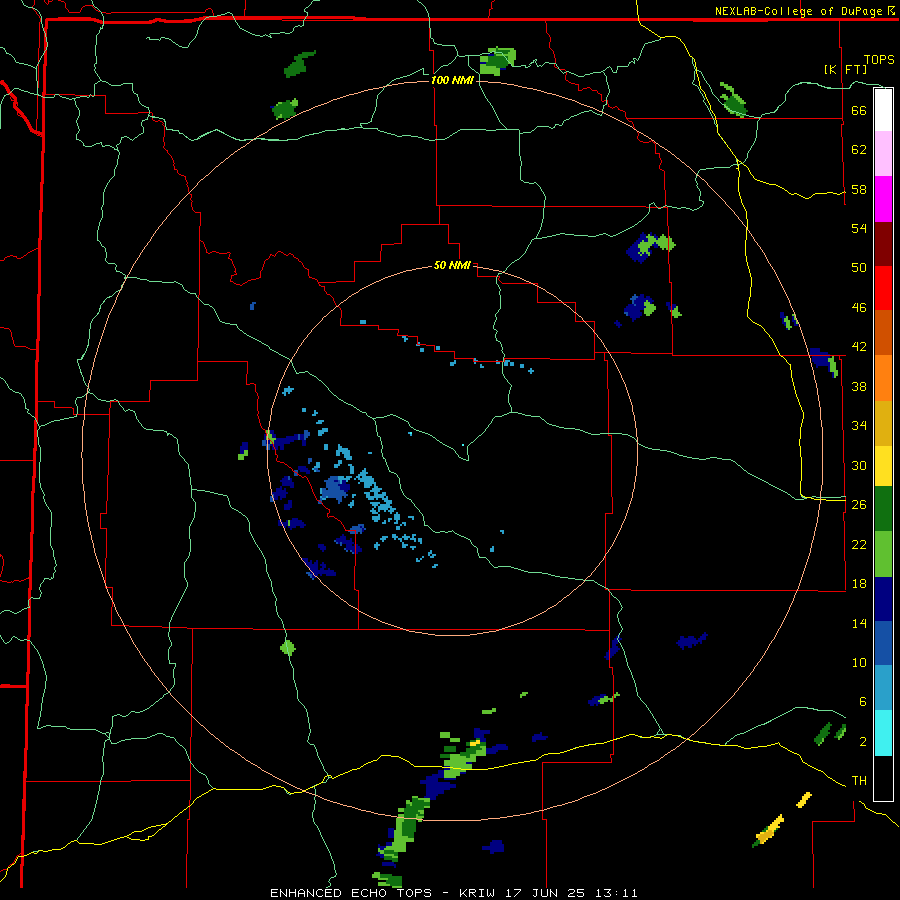
Task: Pick the orange legend swatch
Action: coord(883,378)
